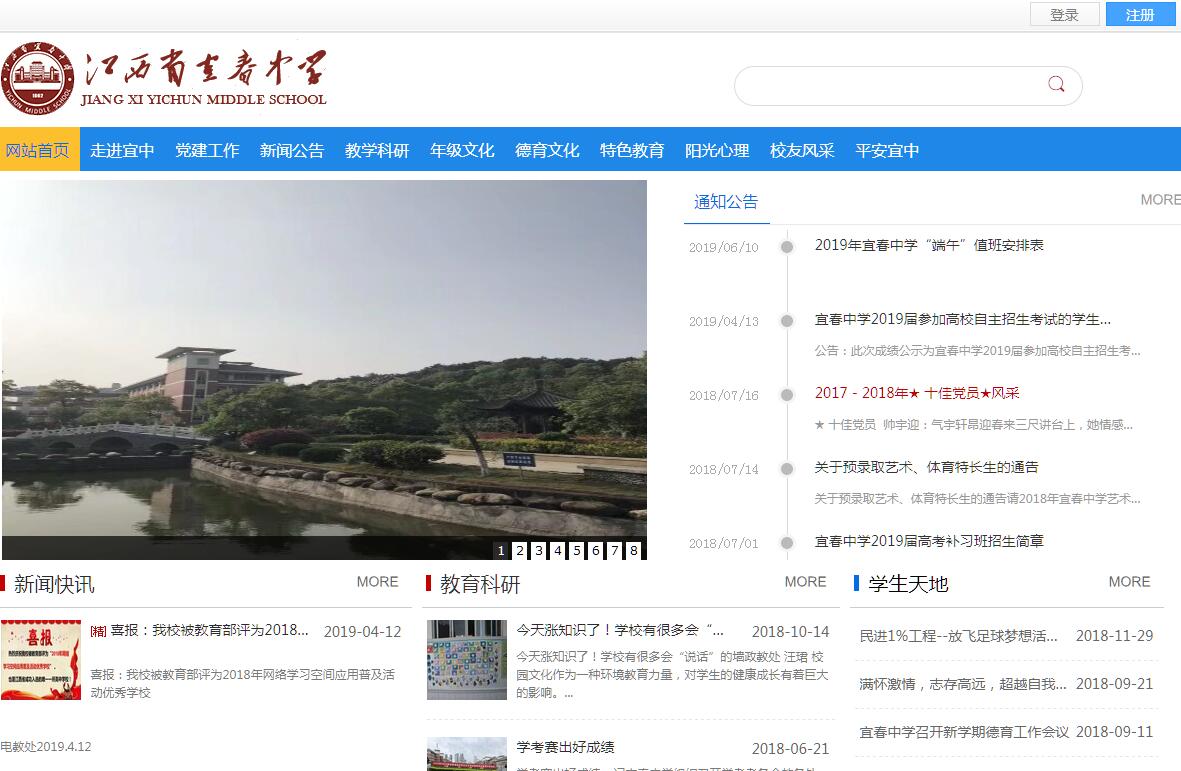Open the 十佳党员风采 red notice link
Image resolution: width=1181 pixels, height=771 pixels.
coord(917,393)
